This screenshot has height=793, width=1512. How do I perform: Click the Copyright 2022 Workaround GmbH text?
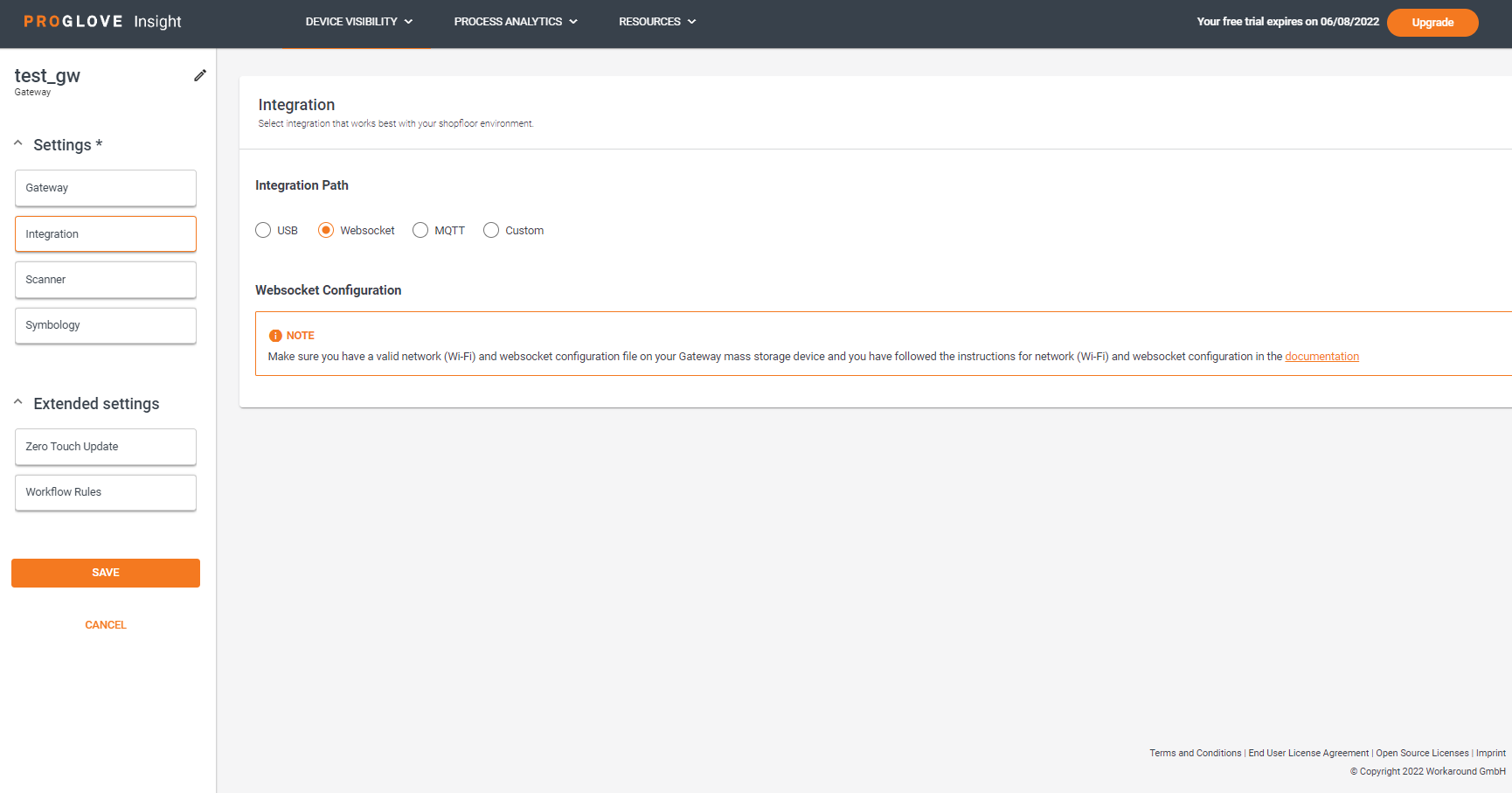[x=1428, y=771]
